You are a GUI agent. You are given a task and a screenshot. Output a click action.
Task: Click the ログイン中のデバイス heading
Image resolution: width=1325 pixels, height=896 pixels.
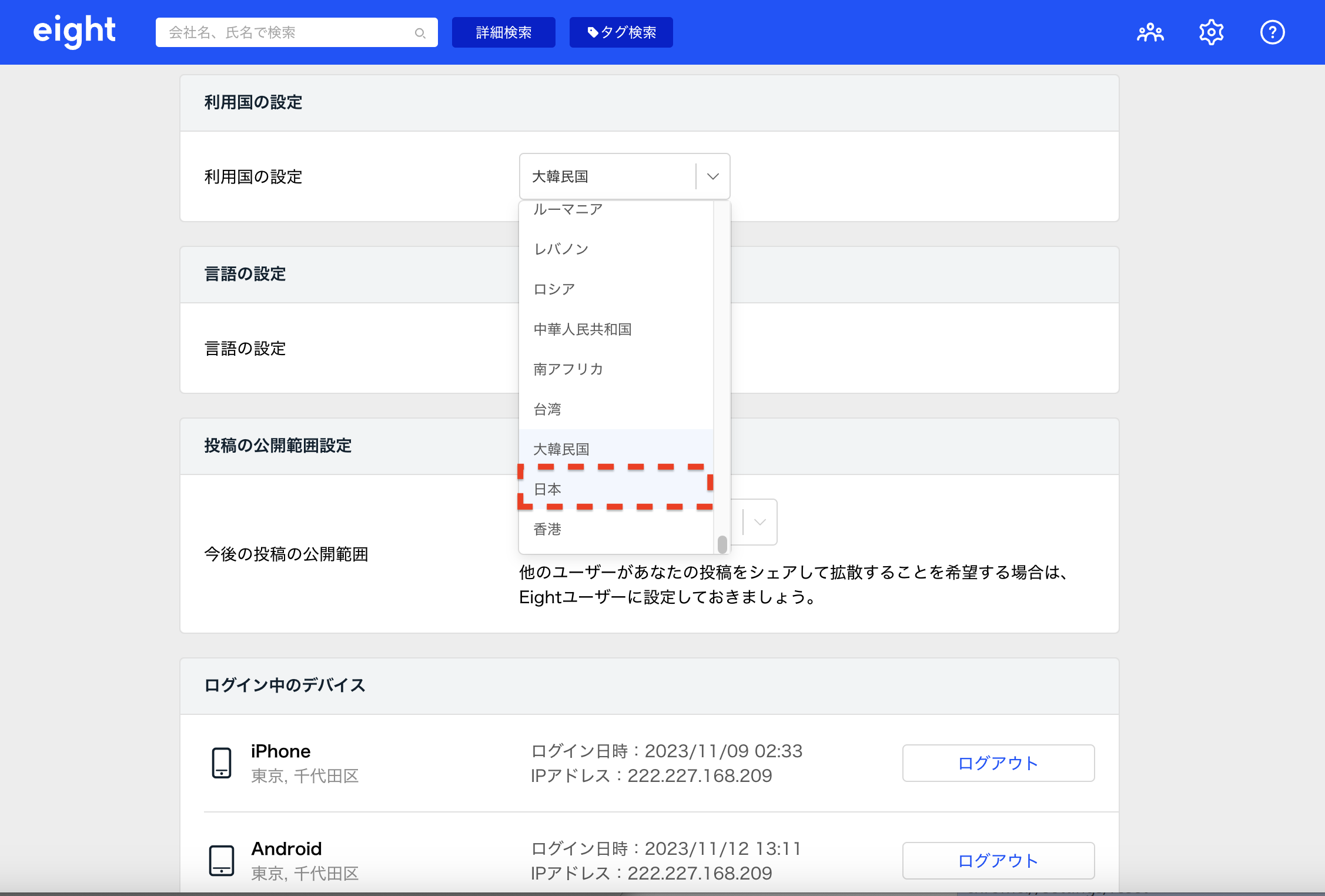click(x=285, y=686)
